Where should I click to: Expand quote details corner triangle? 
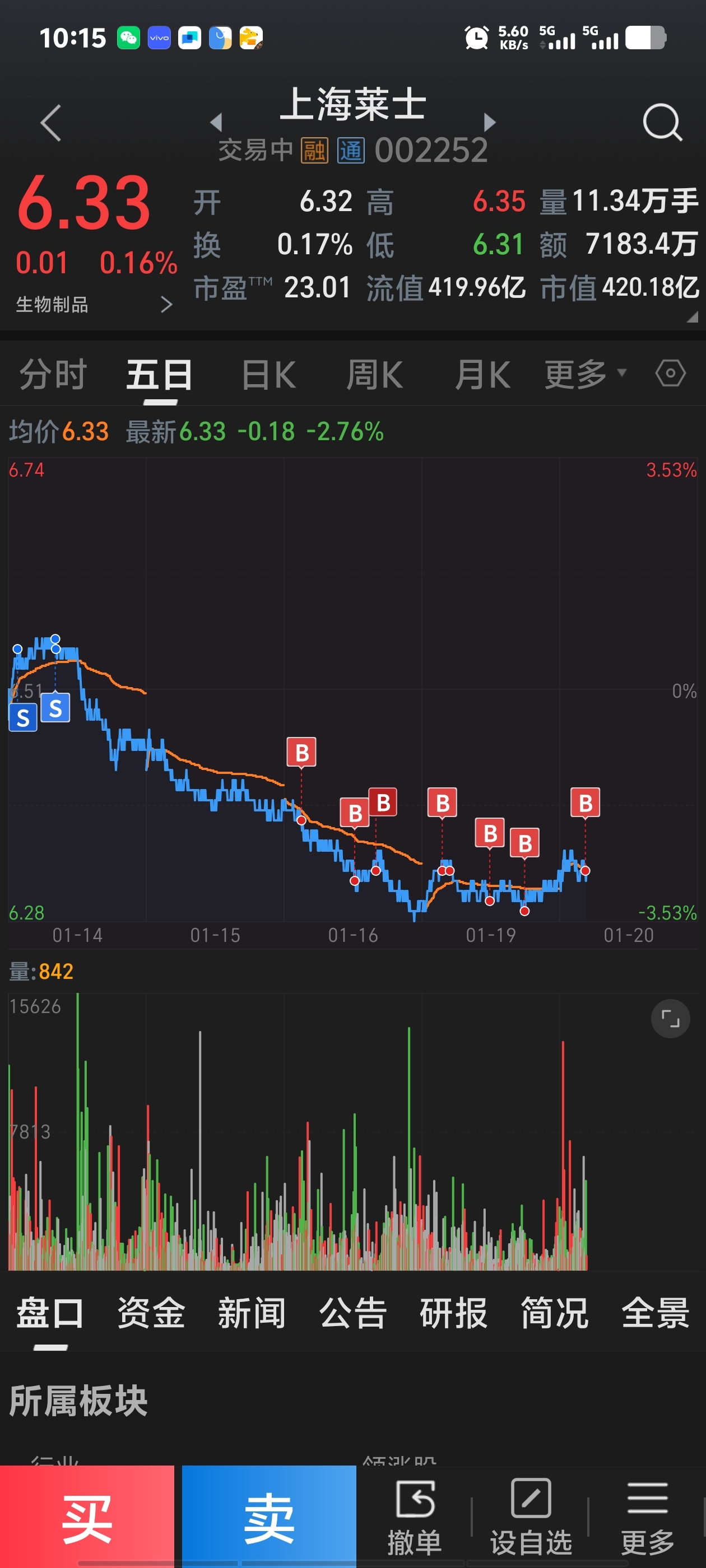(692, 316)
